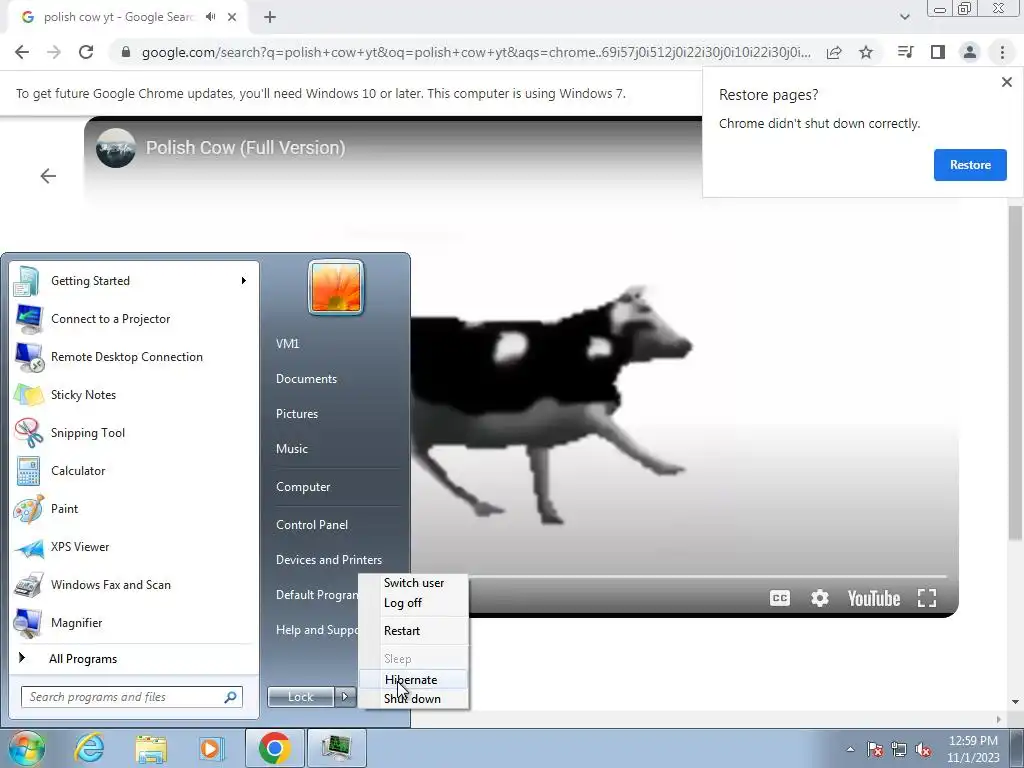This screenshot has height=768, width=1024.
Task: Open clock showing 12:59 PM
Action: tap(973, 749)
